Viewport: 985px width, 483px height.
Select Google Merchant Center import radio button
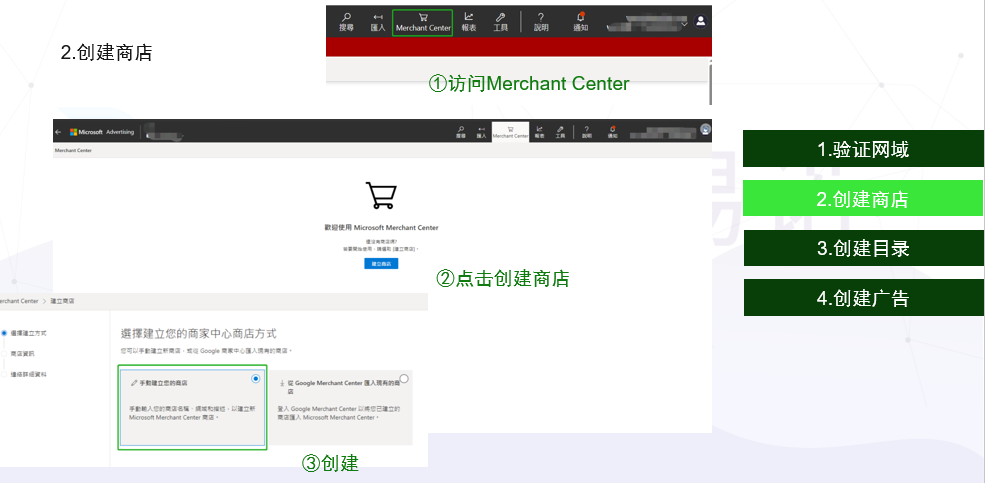click(403, 379)
